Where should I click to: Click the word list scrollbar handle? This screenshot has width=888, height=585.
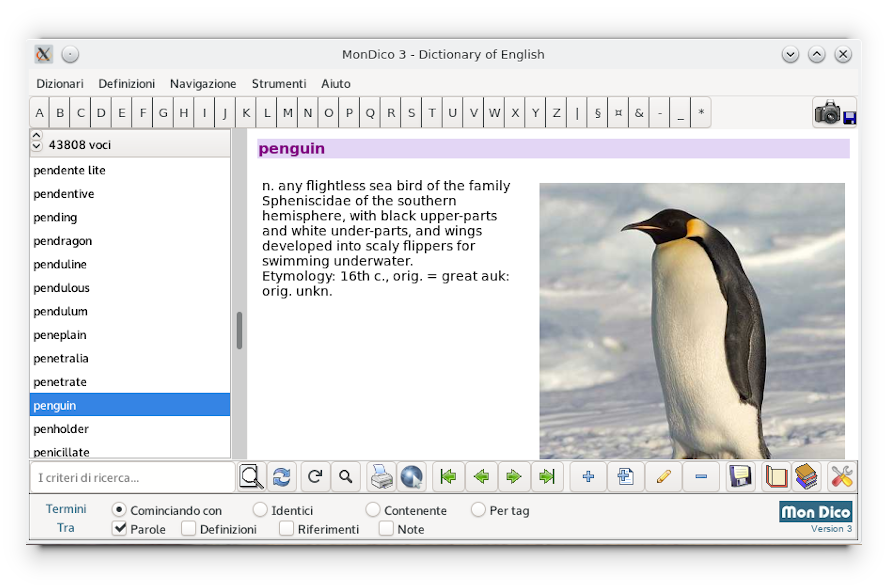(x=240, y=331)
